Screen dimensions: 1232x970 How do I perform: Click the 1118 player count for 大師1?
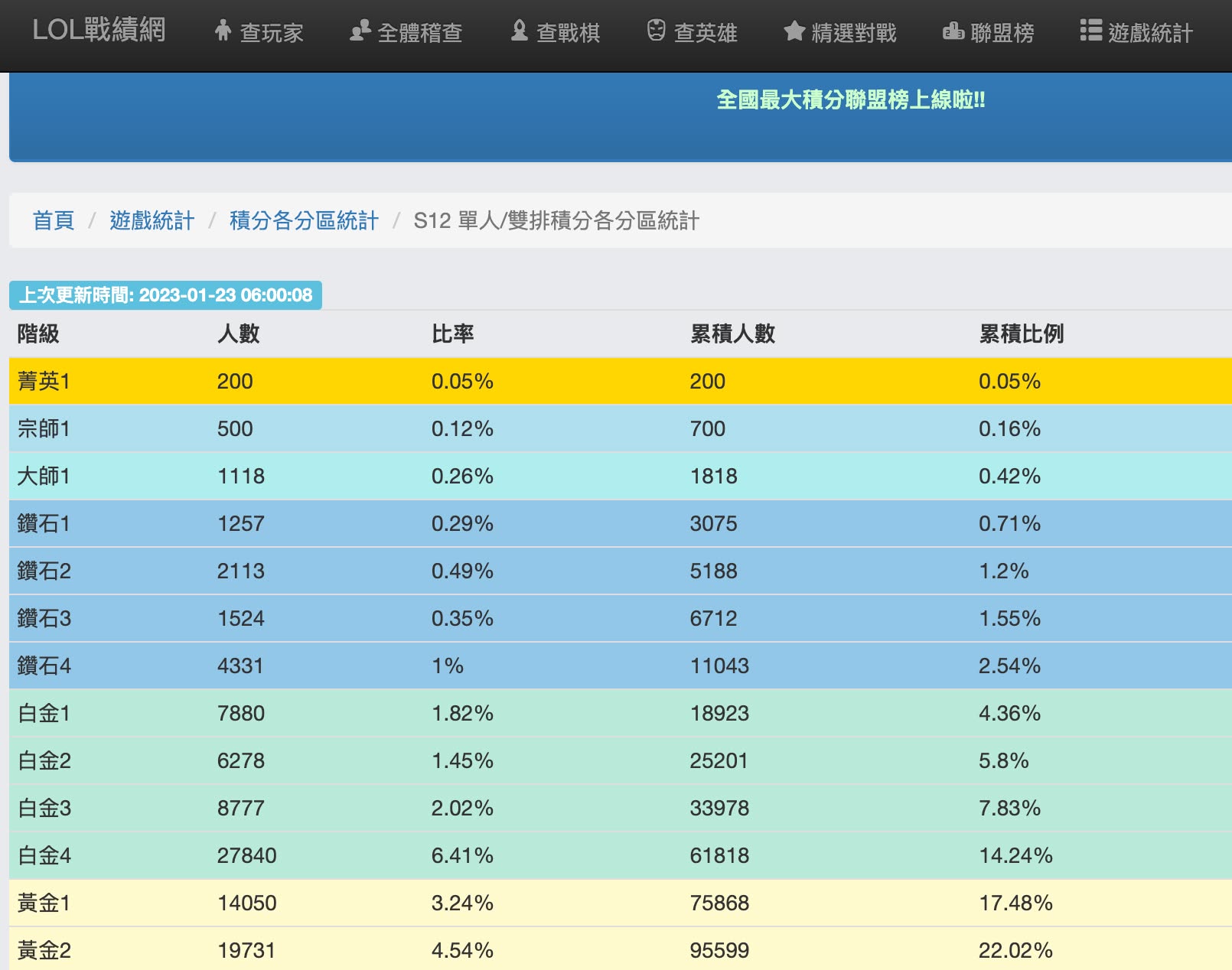241,476
